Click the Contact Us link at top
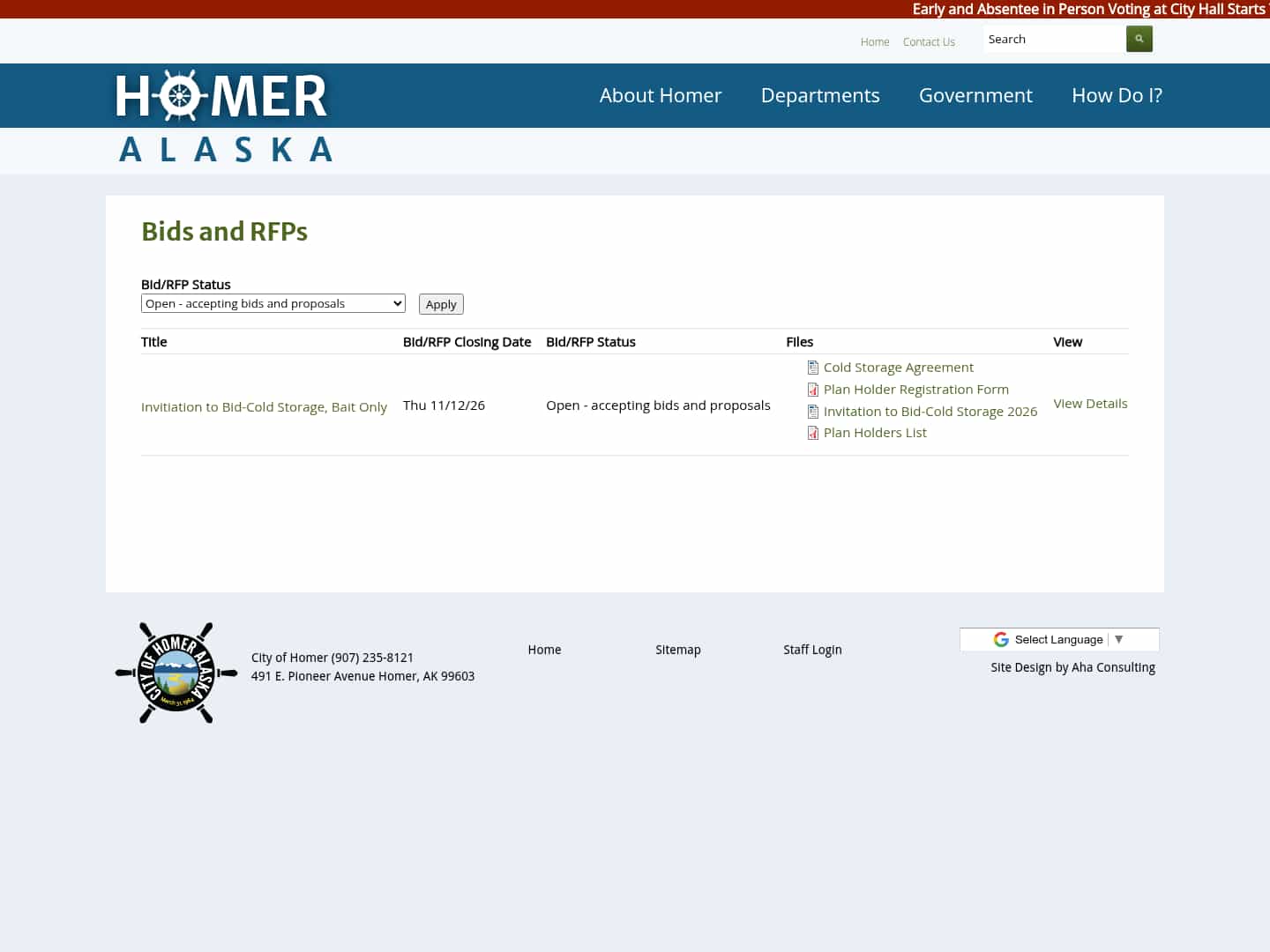This screenshot has width=1270, height=952. (929, 42)
